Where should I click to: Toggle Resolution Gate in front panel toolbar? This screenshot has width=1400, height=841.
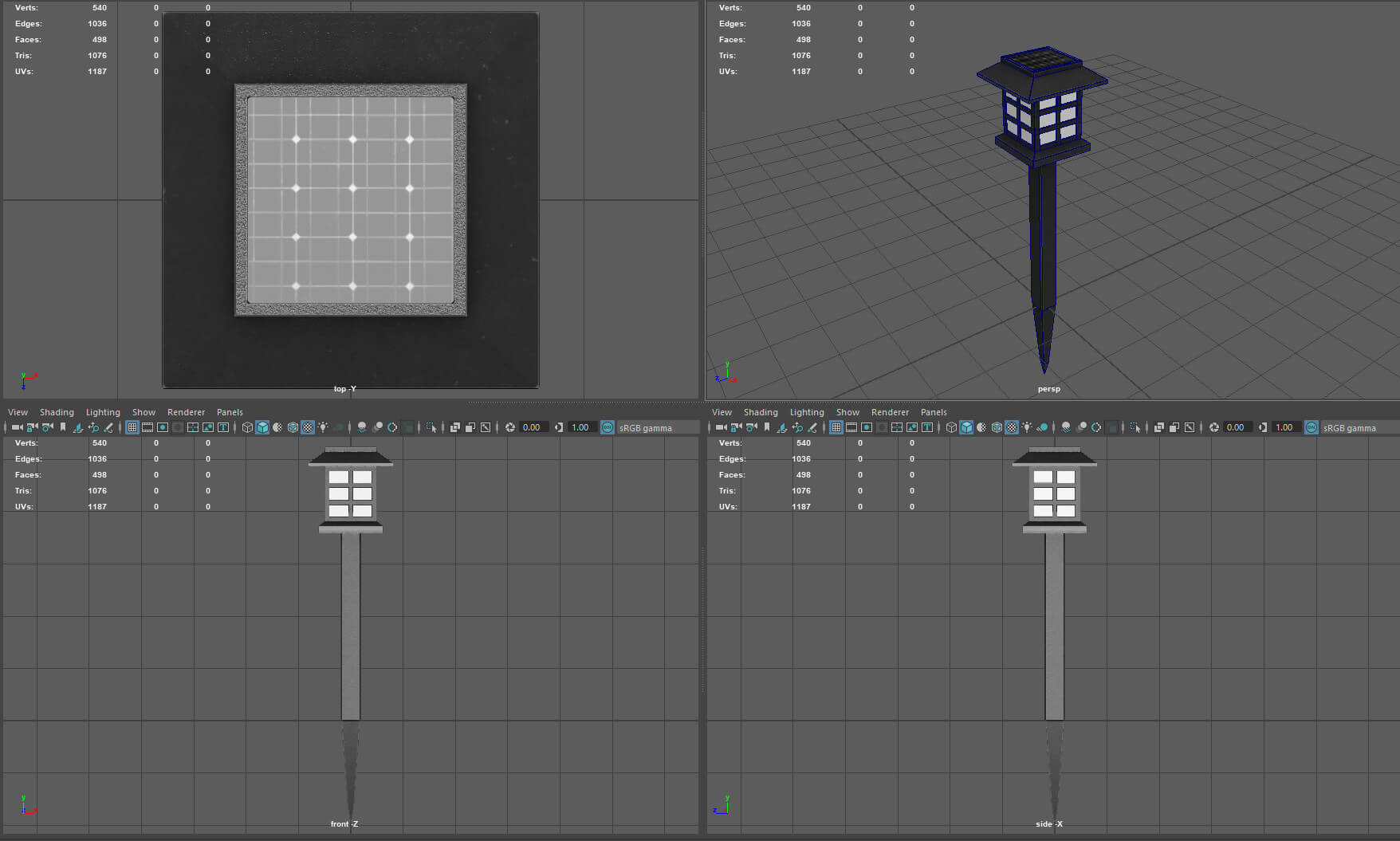(x=163, y=427)
